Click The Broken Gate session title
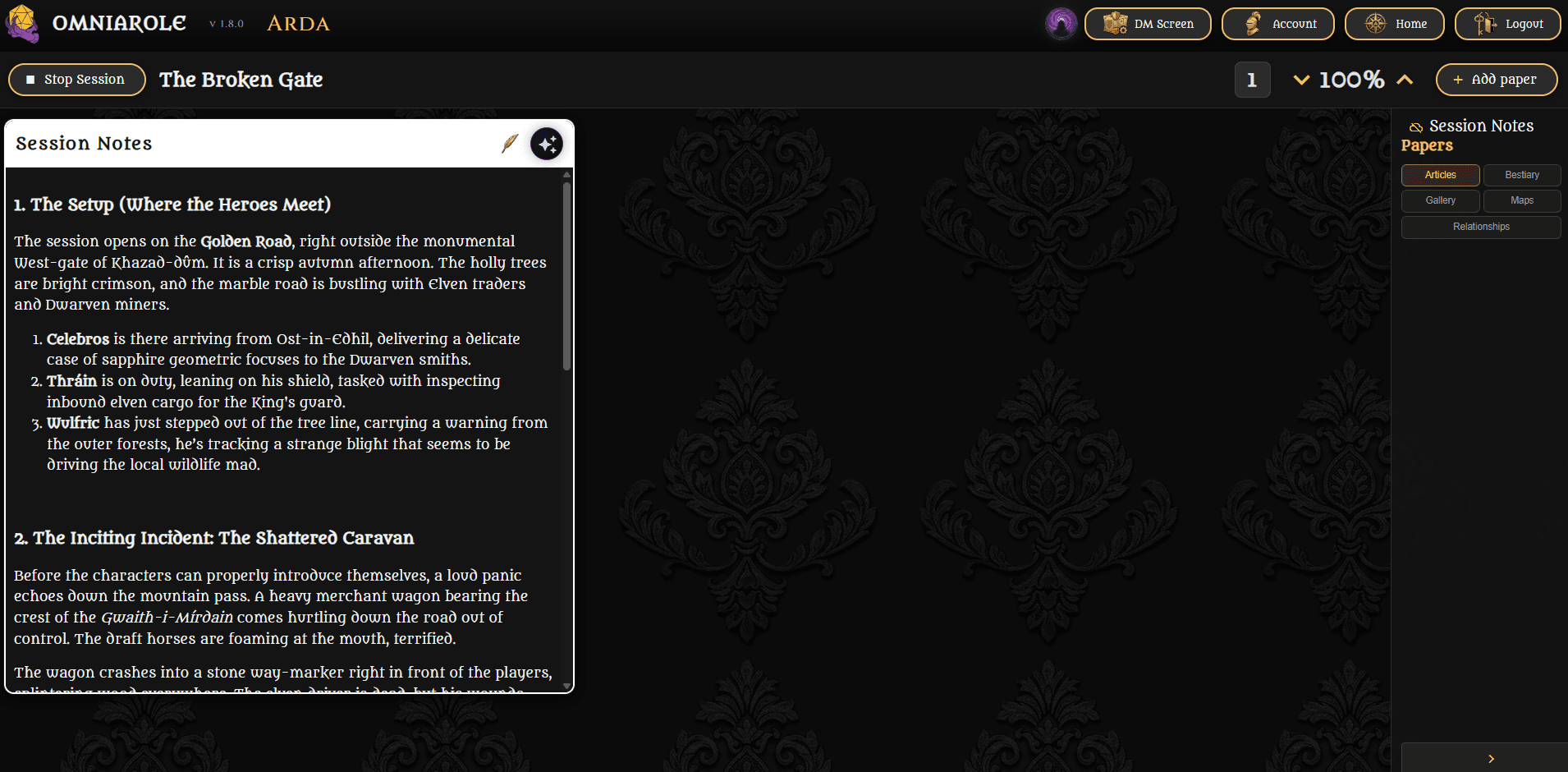The width and height of the screenshot is (1568, 772). coord(241,80)
